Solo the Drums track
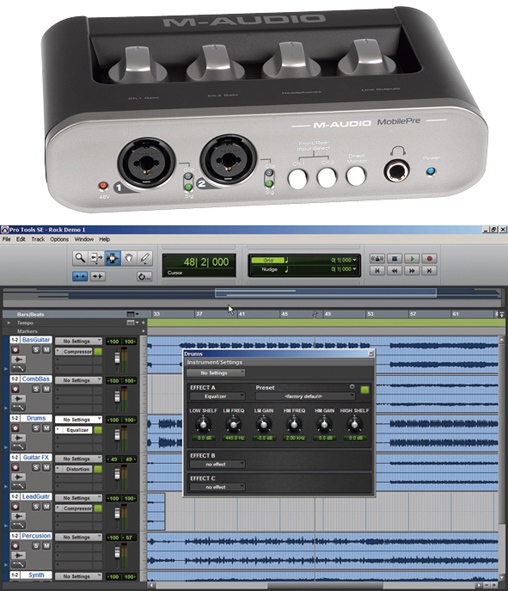The height and width of the screenshot is (591, 508). [36, 428]
